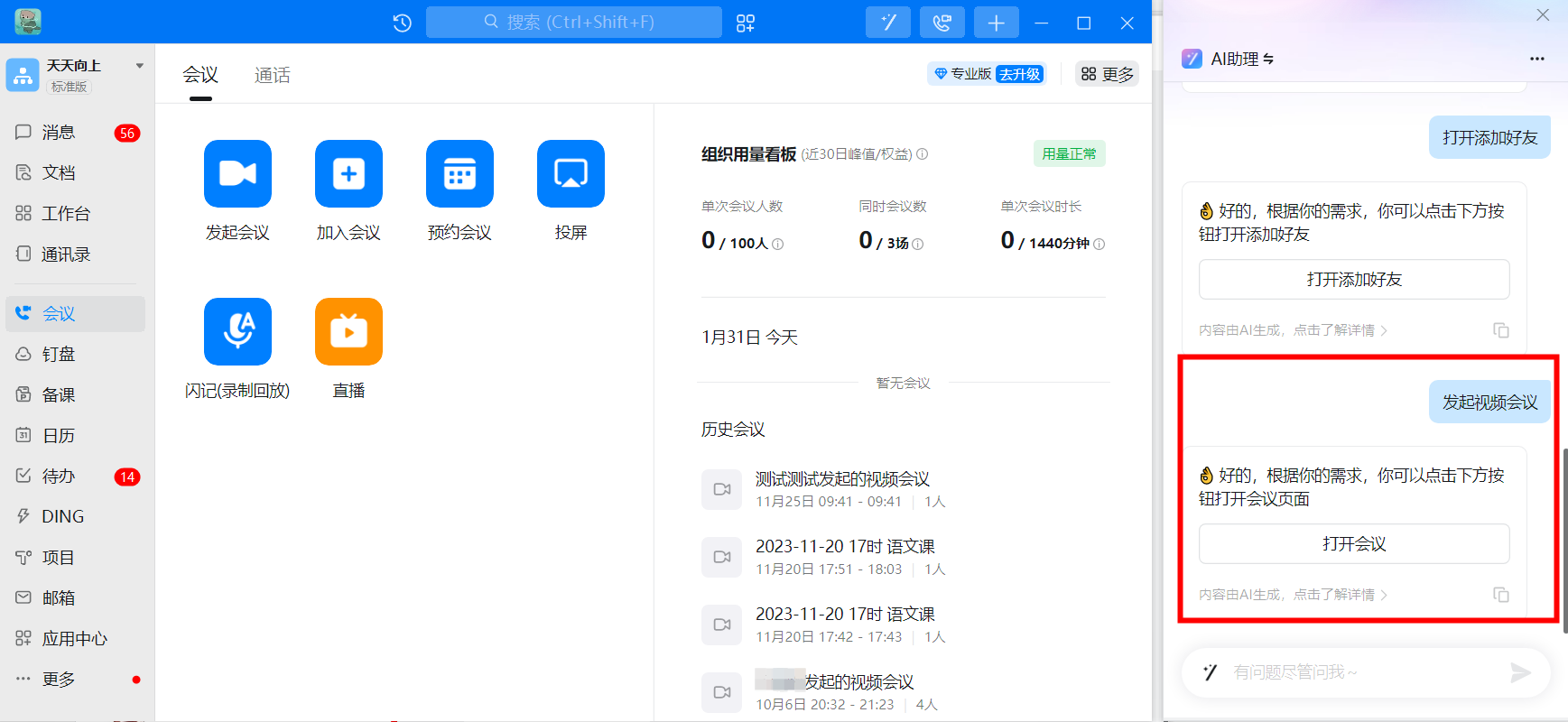Click the search box in title bar
The height and width of the screenshot is (722, 1568).
(x=574, y=22)
